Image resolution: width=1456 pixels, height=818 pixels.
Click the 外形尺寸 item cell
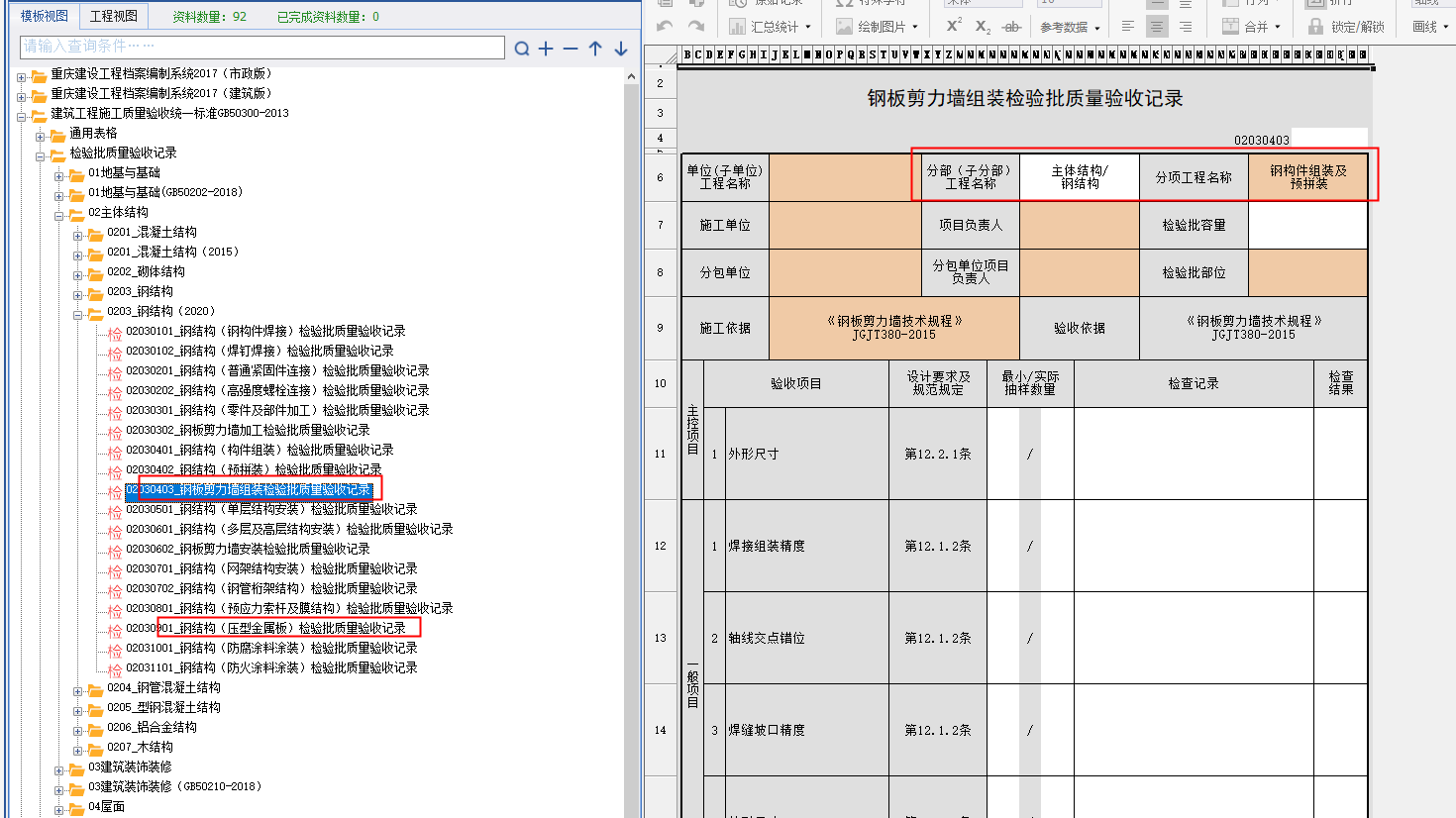click(807, 454)
